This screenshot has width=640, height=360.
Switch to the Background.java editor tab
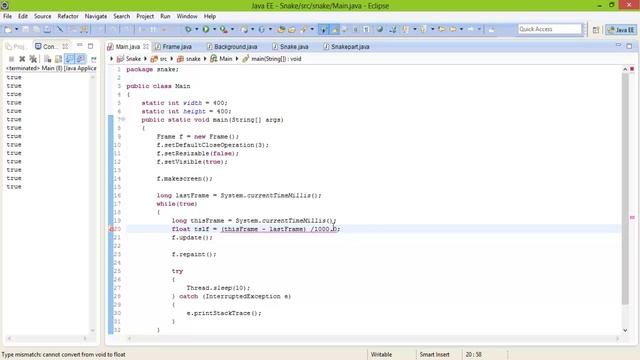(232, 47)
